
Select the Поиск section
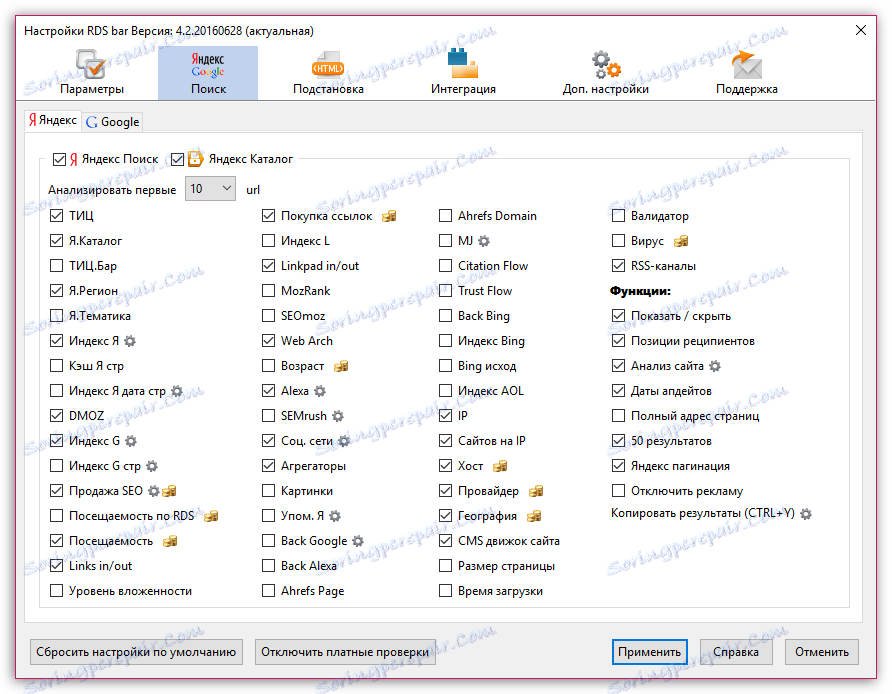point(208,73)
